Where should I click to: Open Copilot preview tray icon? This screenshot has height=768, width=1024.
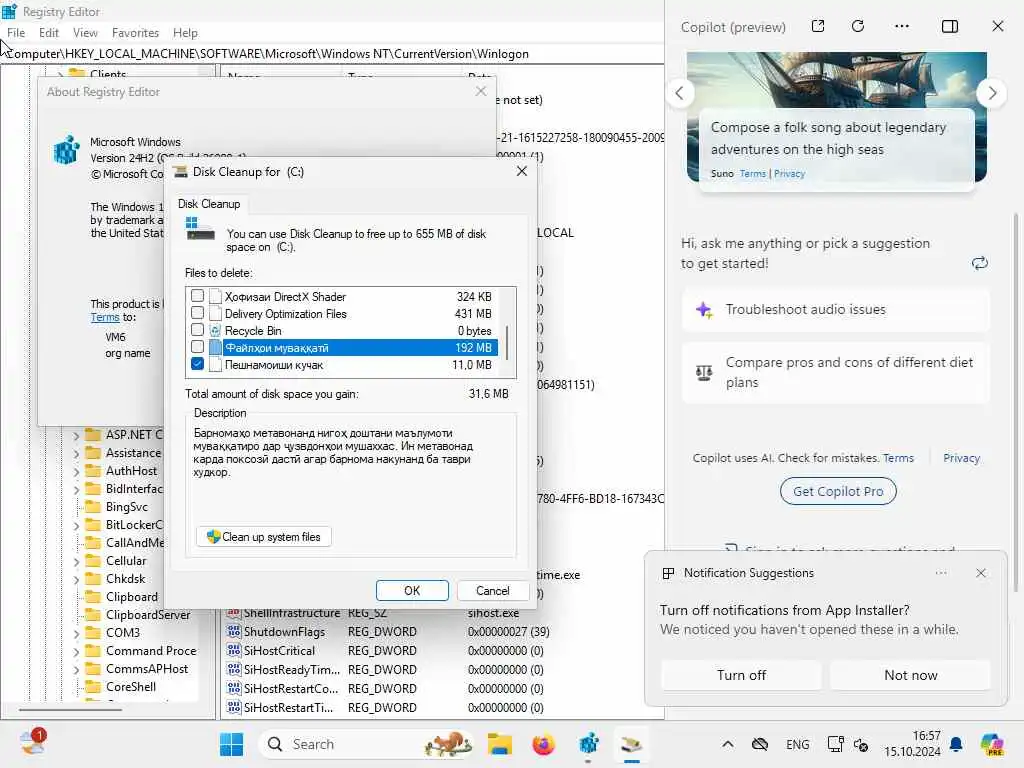click(992, 744)
